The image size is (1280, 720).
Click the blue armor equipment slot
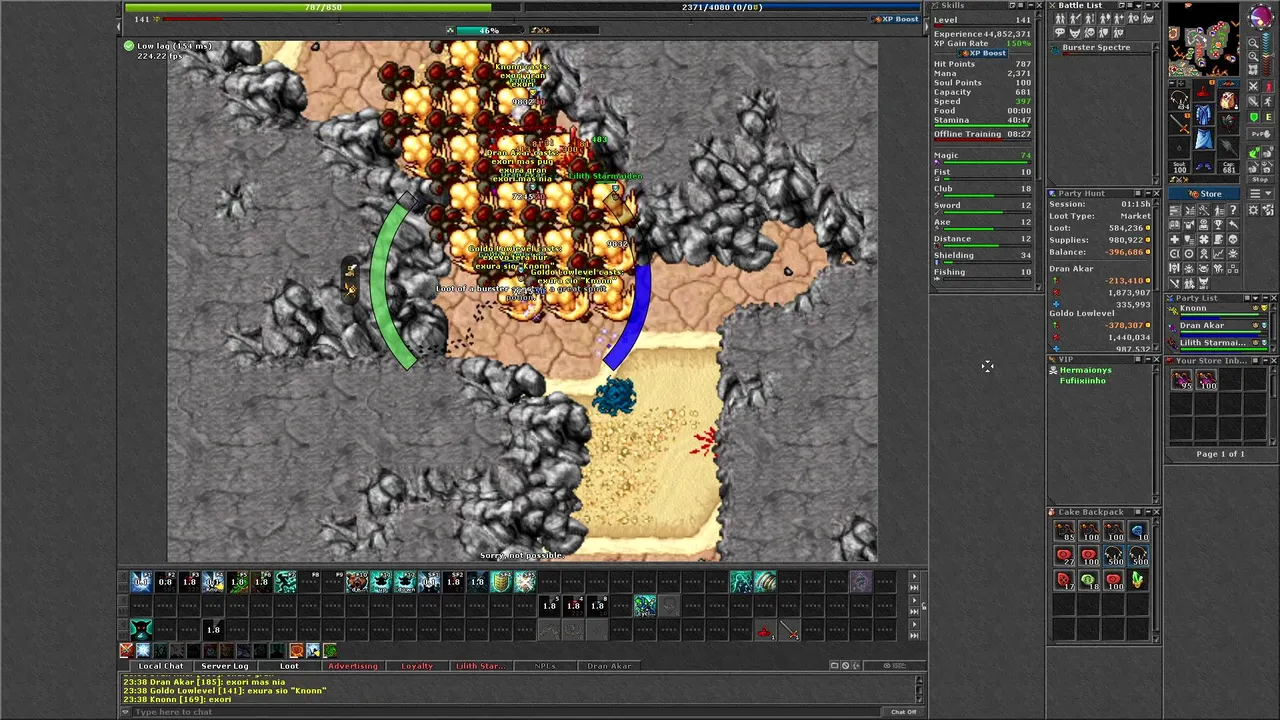point(1205,115)
